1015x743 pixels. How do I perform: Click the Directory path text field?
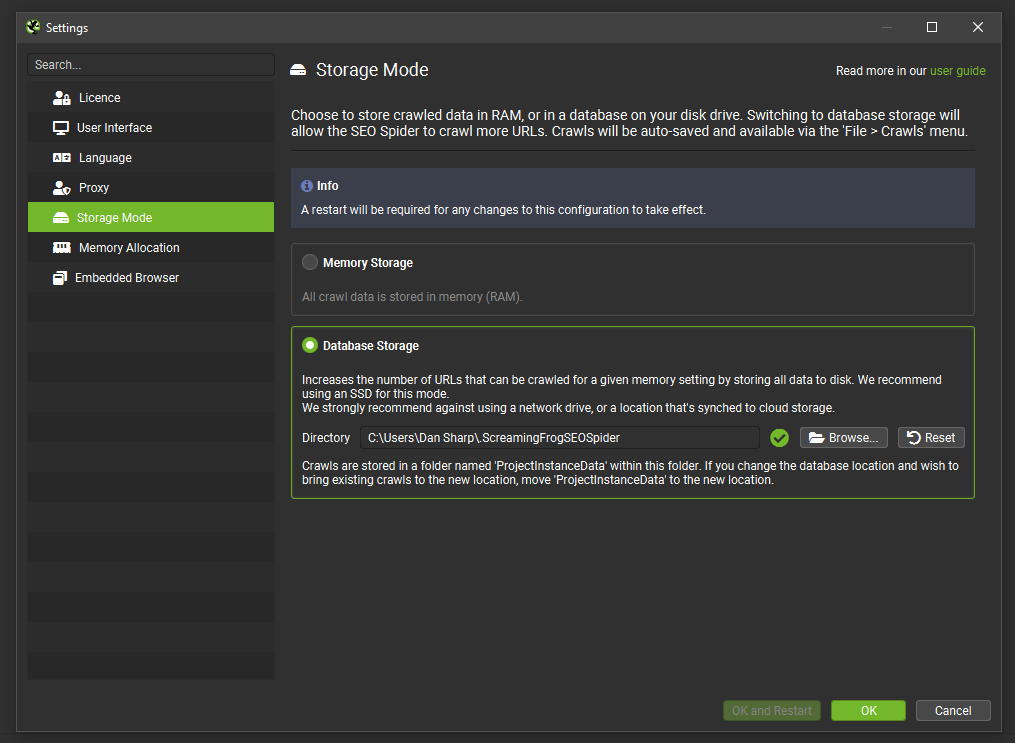tap(559, 438)
